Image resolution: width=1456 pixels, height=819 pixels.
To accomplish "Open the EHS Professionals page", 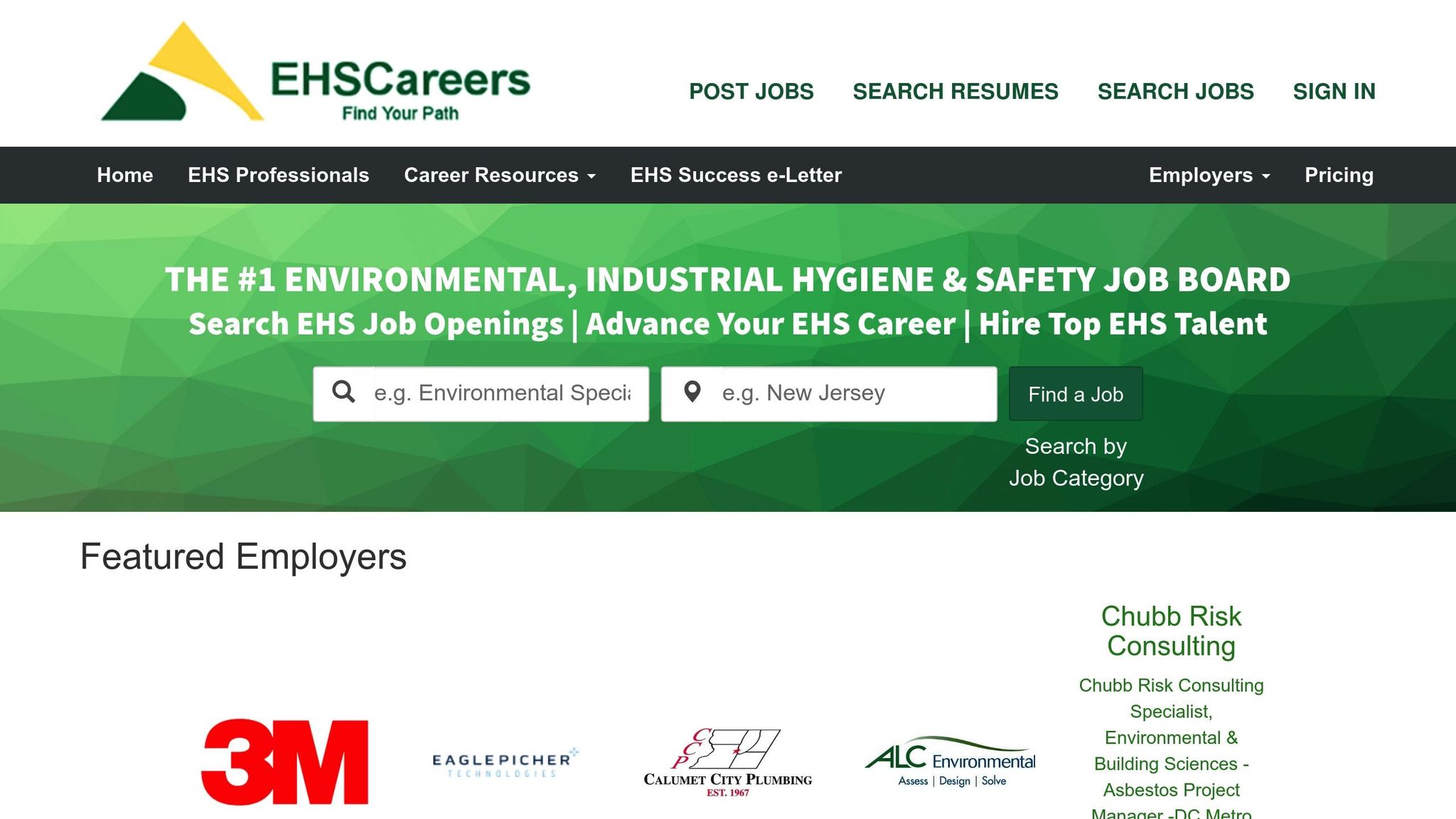I will coord(278,176).
